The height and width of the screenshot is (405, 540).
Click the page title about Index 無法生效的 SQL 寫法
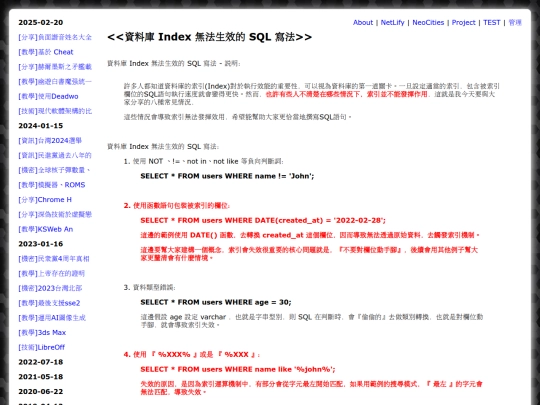209,37
